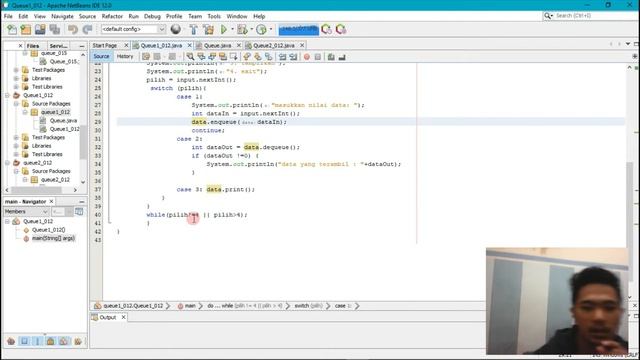Switch to the Start Page tab
Viewport: 640px width, 360px height.
click(105, 45)
